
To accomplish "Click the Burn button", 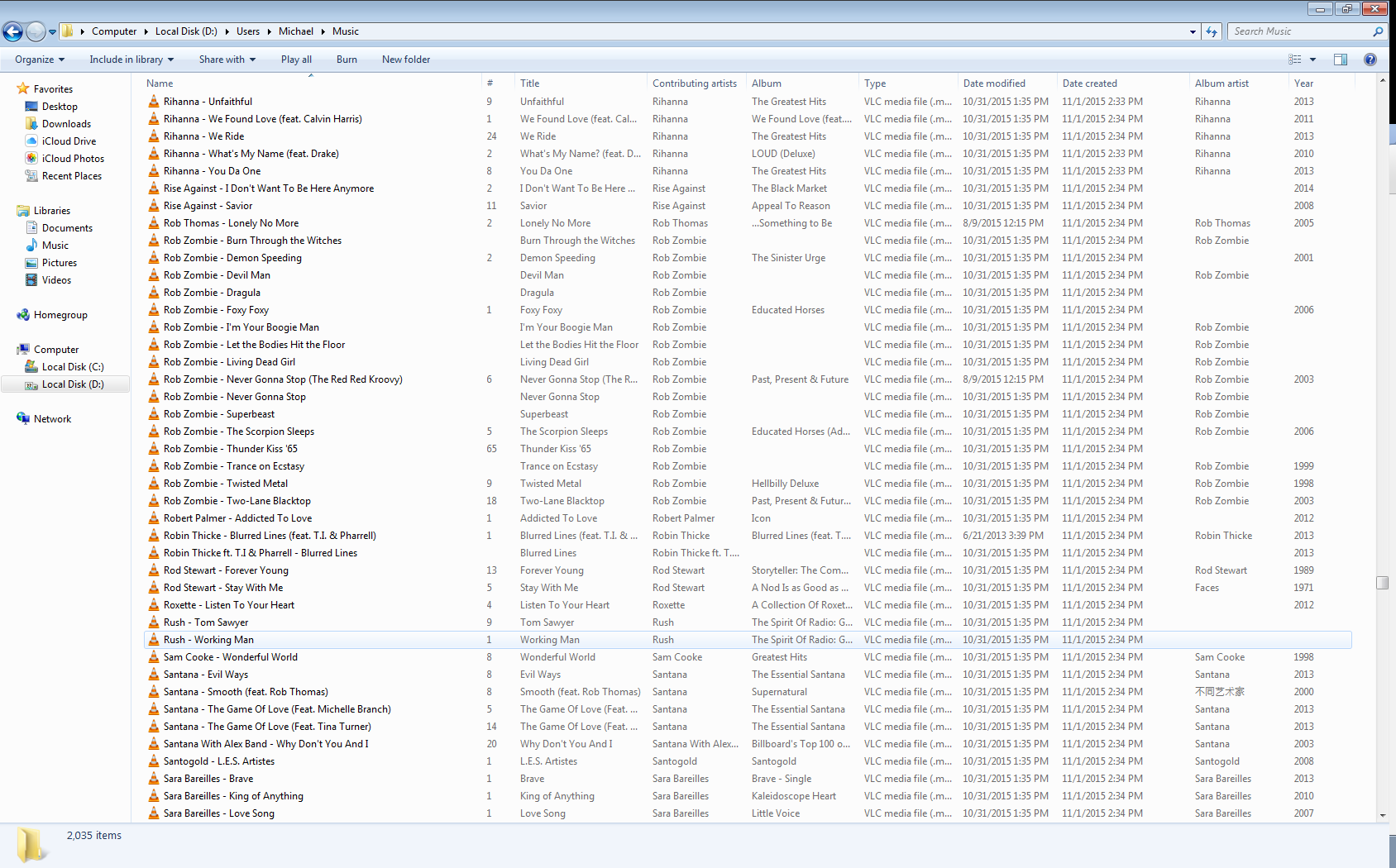I will click(347, 60).
